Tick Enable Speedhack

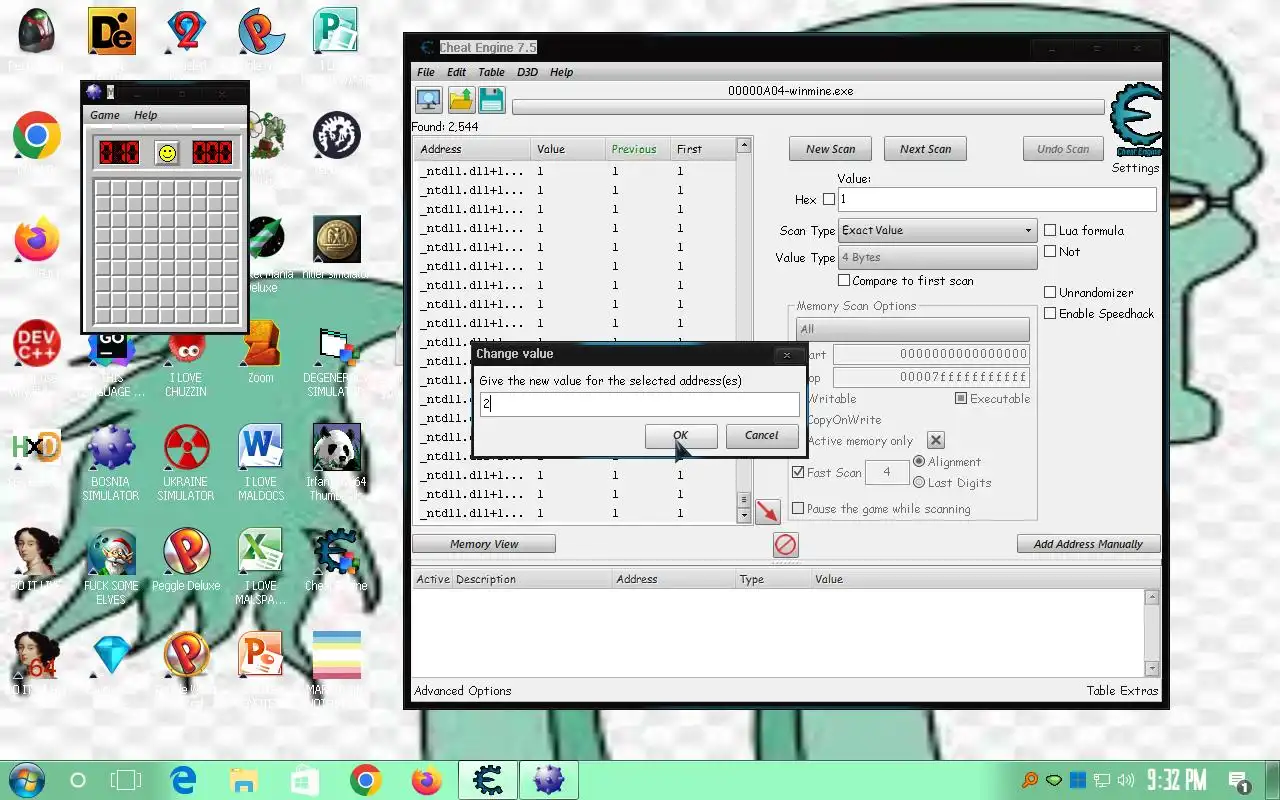[1050, 314]
